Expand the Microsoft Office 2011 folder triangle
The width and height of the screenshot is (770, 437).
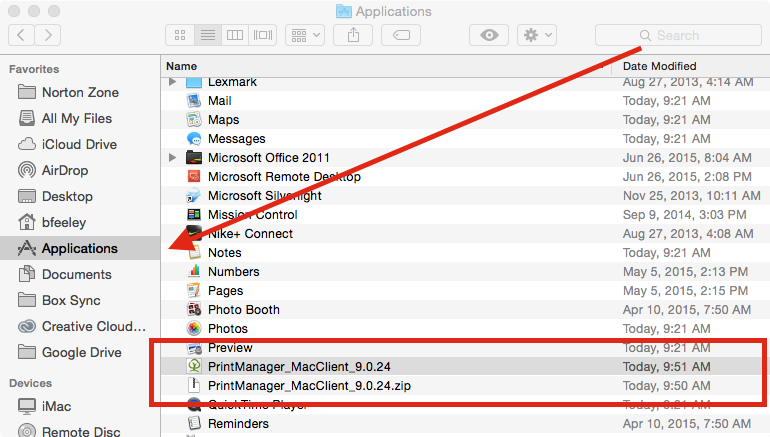[172, 158]
